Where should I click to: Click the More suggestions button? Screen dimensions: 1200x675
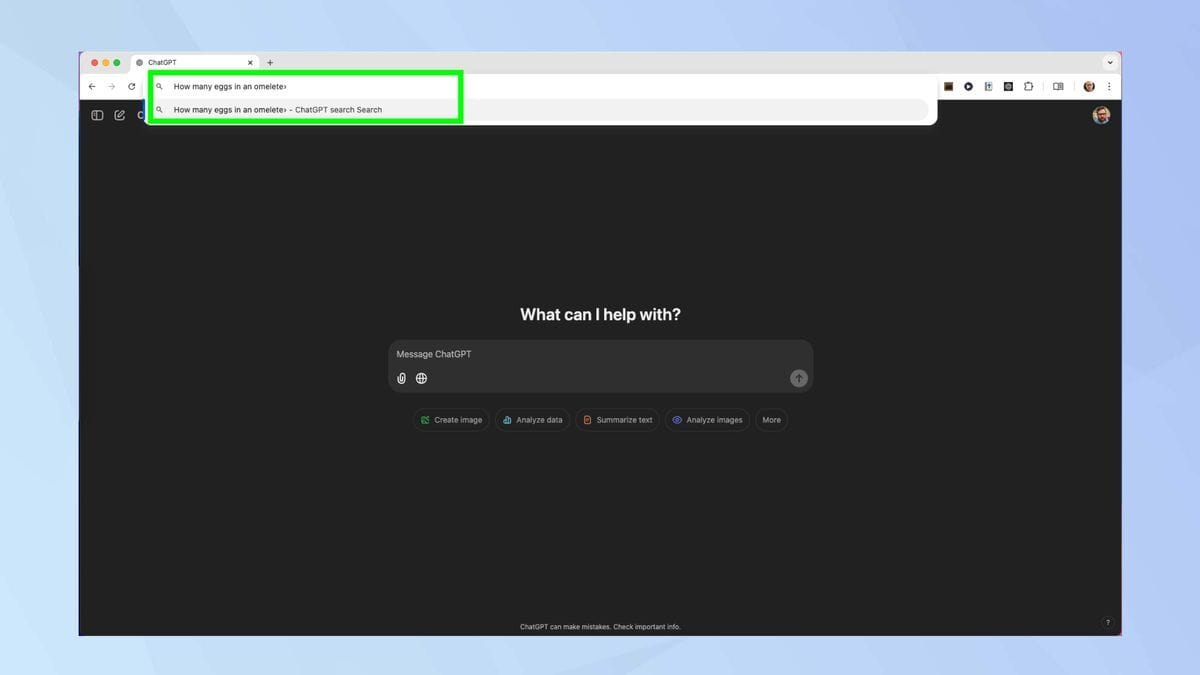(771, 420)
